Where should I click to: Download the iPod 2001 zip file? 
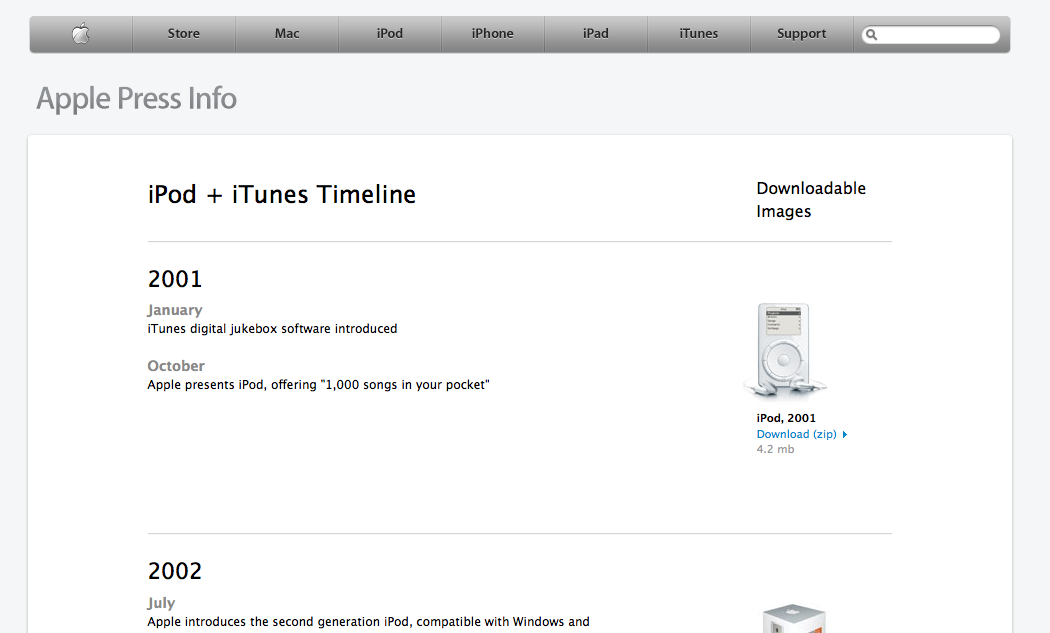click(796, 434)
